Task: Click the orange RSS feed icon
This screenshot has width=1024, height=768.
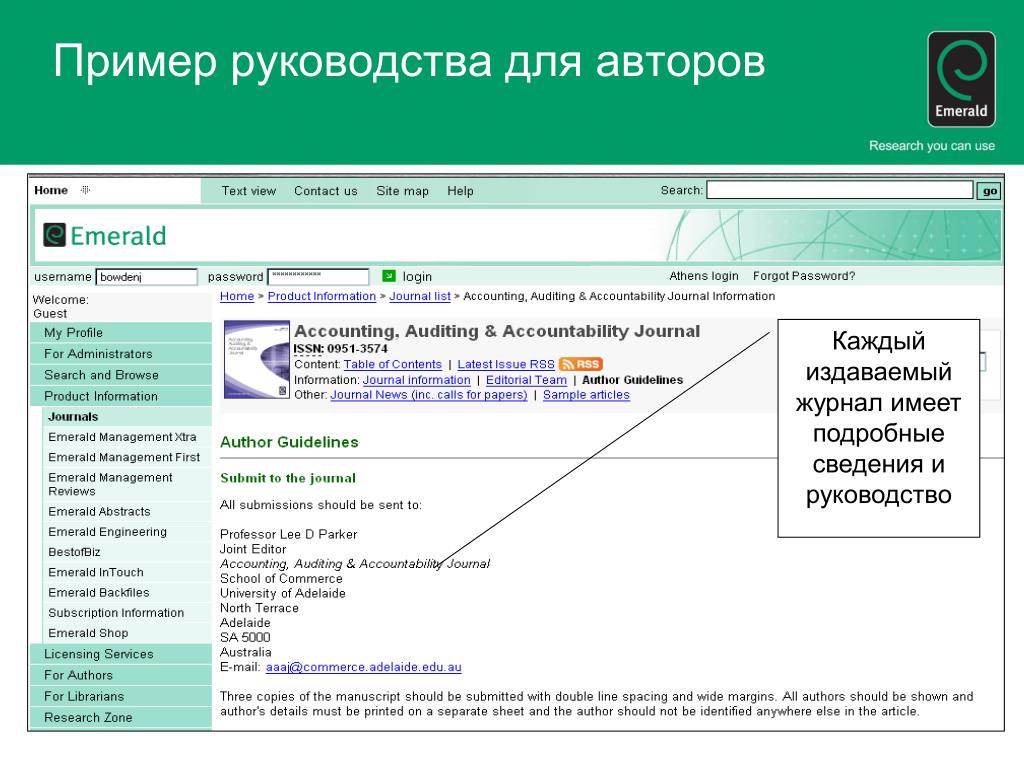Action: [x=581, y=364]
